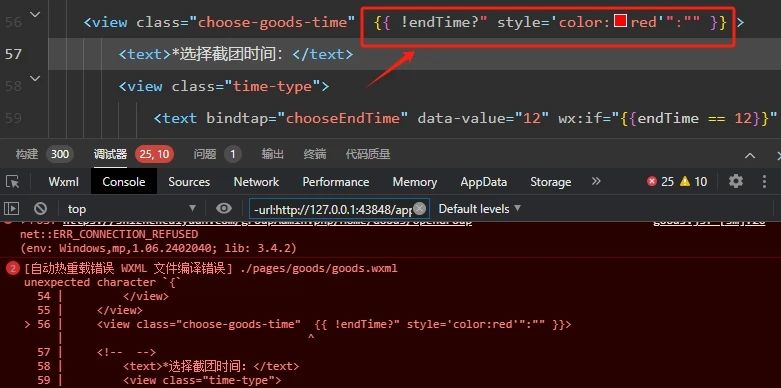Viewport: 781px width, 388px height.
Task: Select the element inspector picker icon
Action: point(12,182)
